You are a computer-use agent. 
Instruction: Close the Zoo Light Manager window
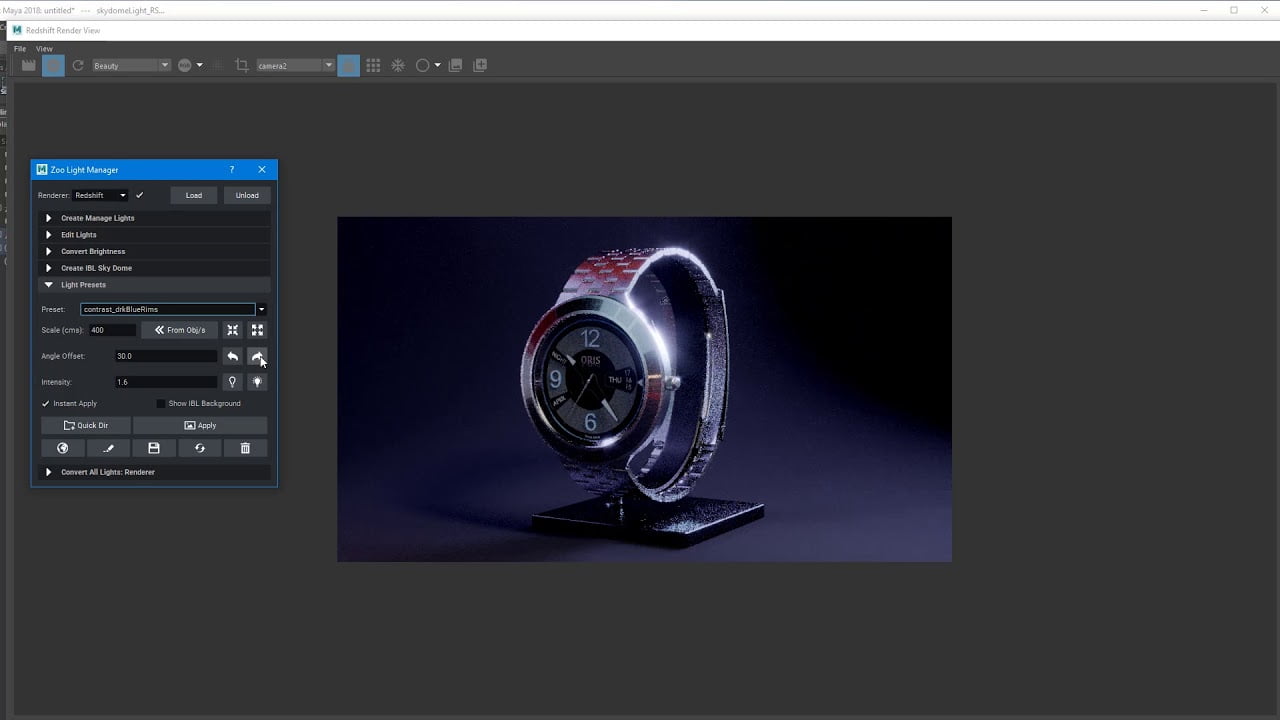tap(262, 170)
